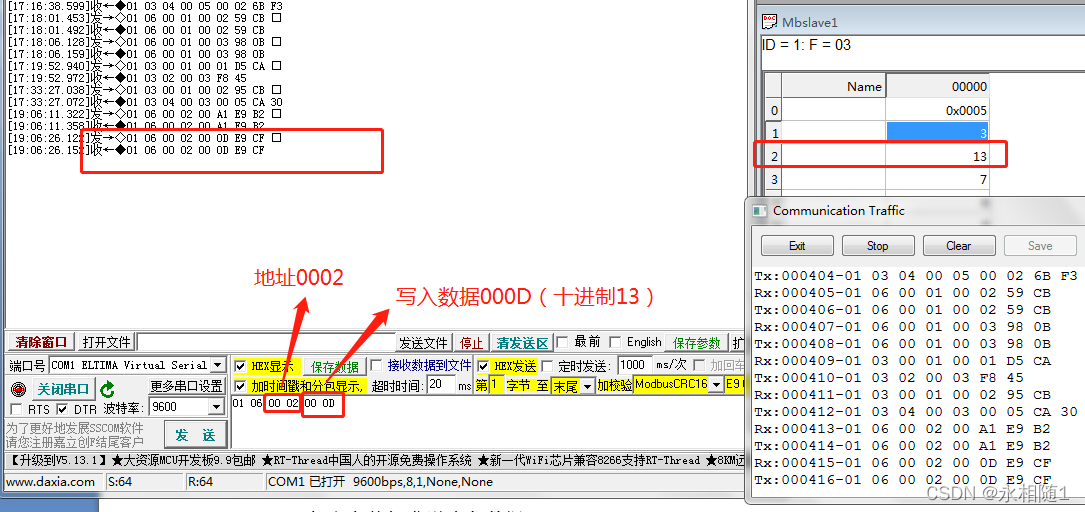
Task: Click the Mbslave1 document icon
Action: [769, 21]
